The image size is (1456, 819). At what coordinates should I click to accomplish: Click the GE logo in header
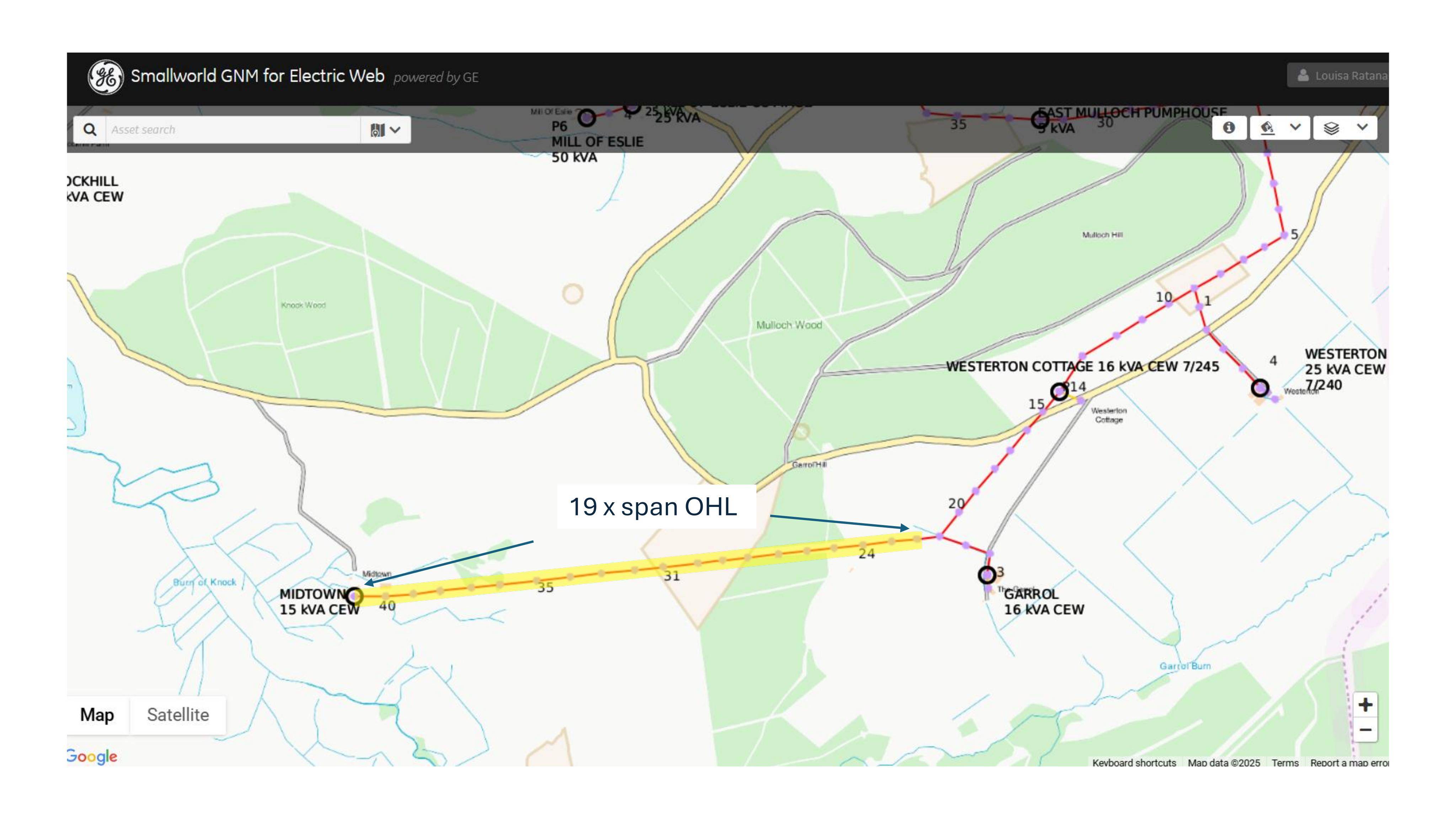106,77
